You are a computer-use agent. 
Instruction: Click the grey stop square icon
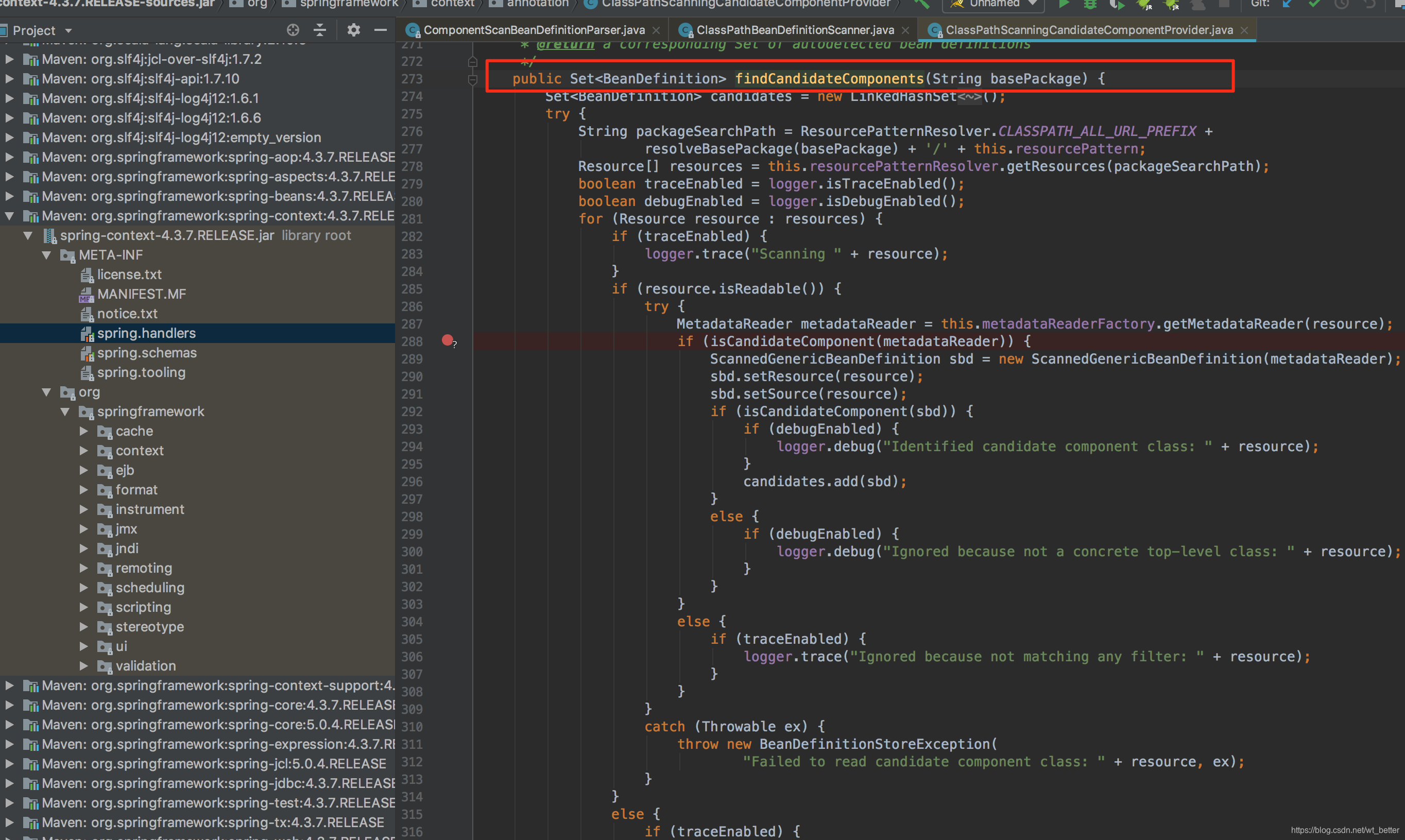(1224, 4)
